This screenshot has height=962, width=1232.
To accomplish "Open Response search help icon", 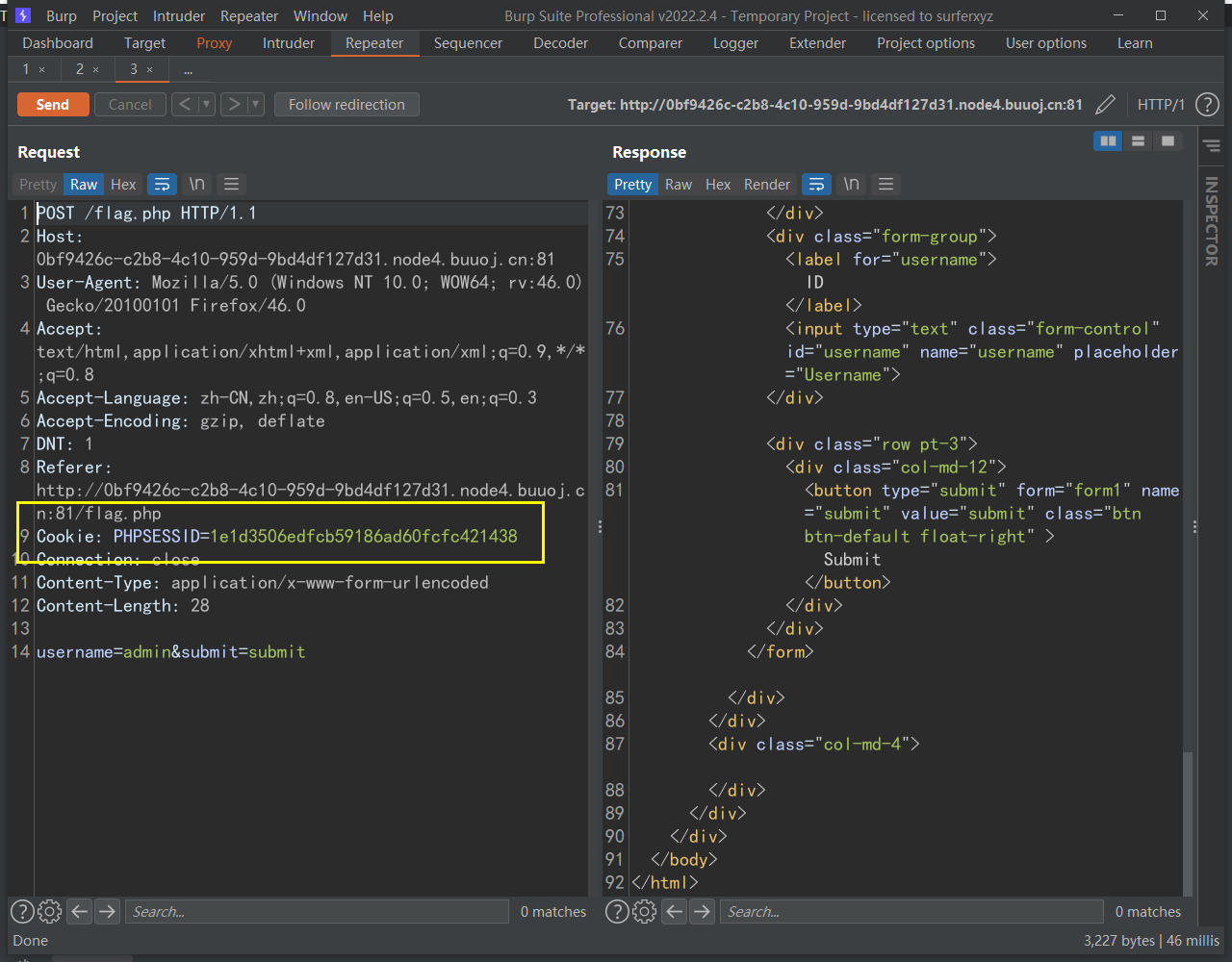I will [617, 911].
